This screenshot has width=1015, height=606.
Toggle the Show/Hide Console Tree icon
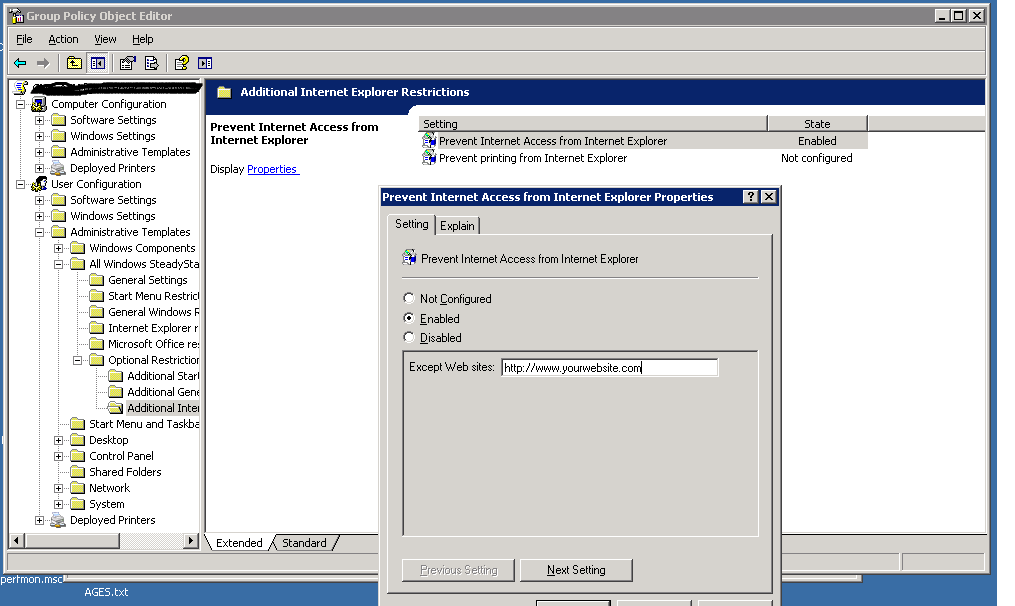click(97, 63)
